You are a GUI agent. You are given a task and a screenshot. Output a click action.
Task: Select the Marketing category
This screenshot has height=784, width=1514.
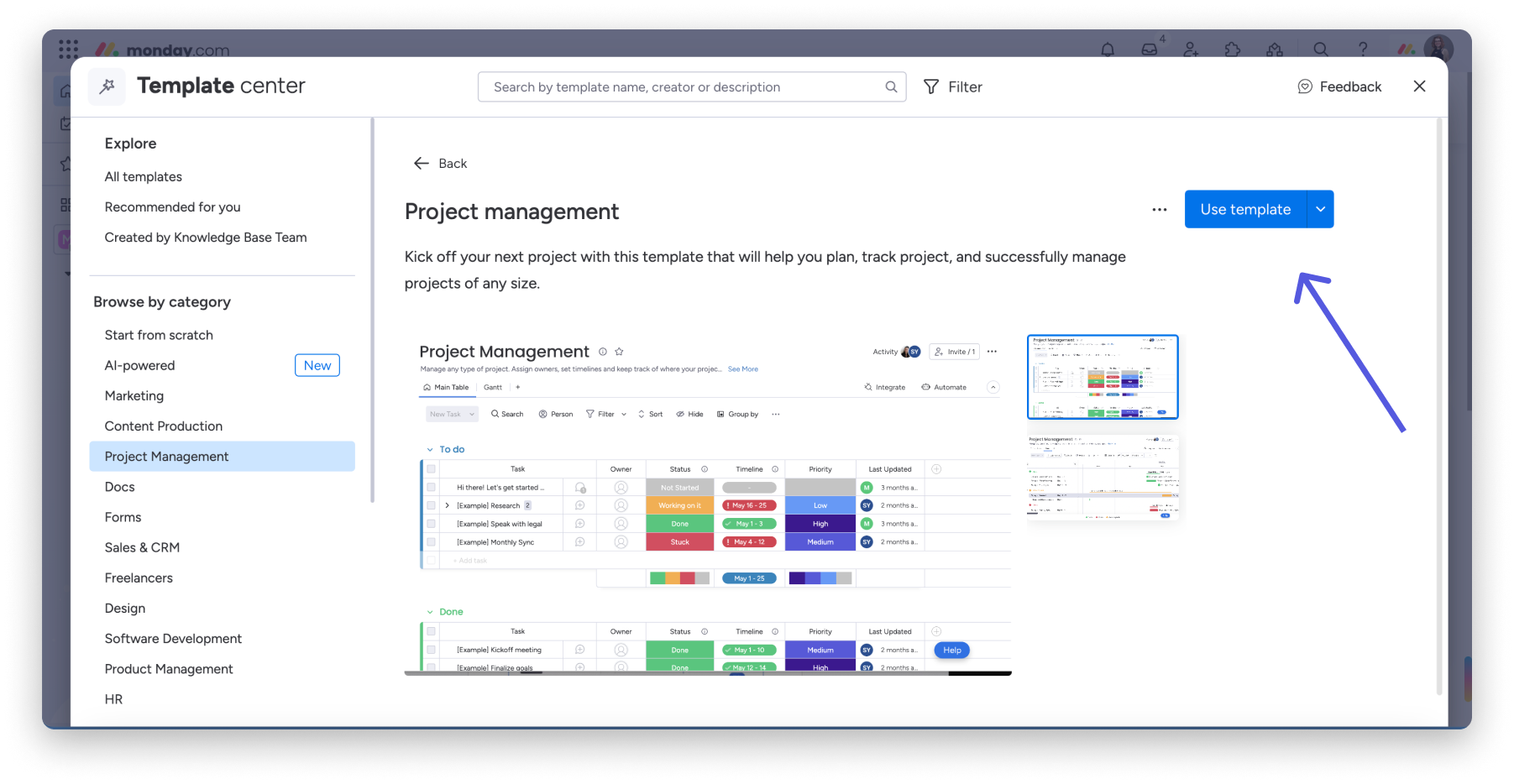(134, 396)
